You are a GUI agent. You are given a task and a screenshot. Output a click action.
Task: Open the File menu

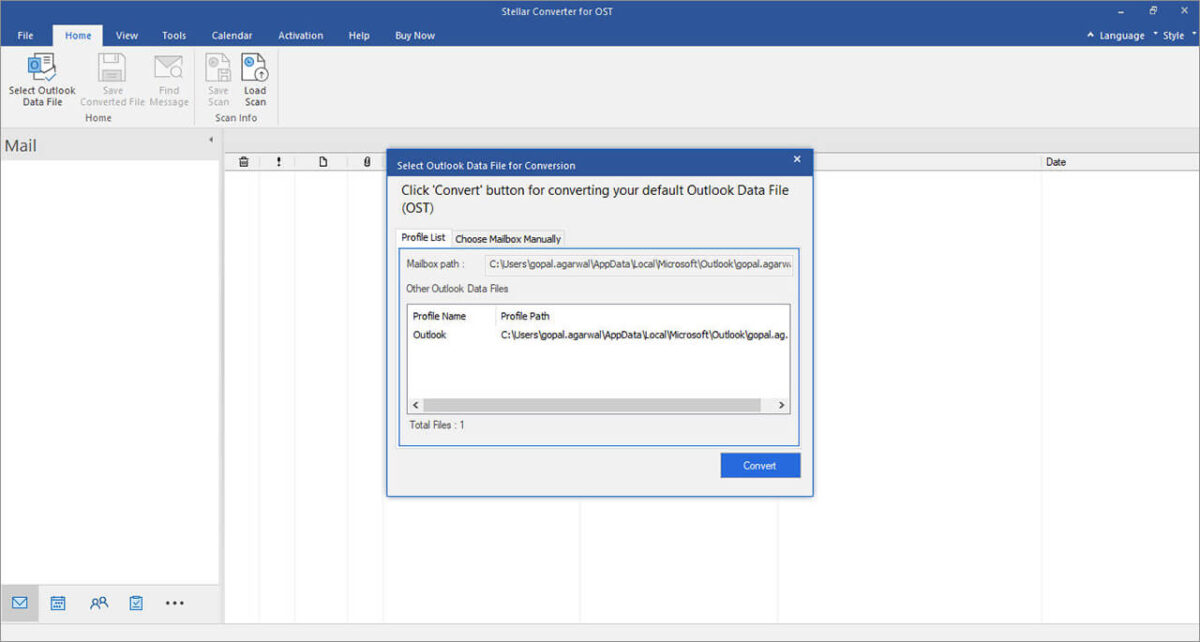(x=26, y=36)
